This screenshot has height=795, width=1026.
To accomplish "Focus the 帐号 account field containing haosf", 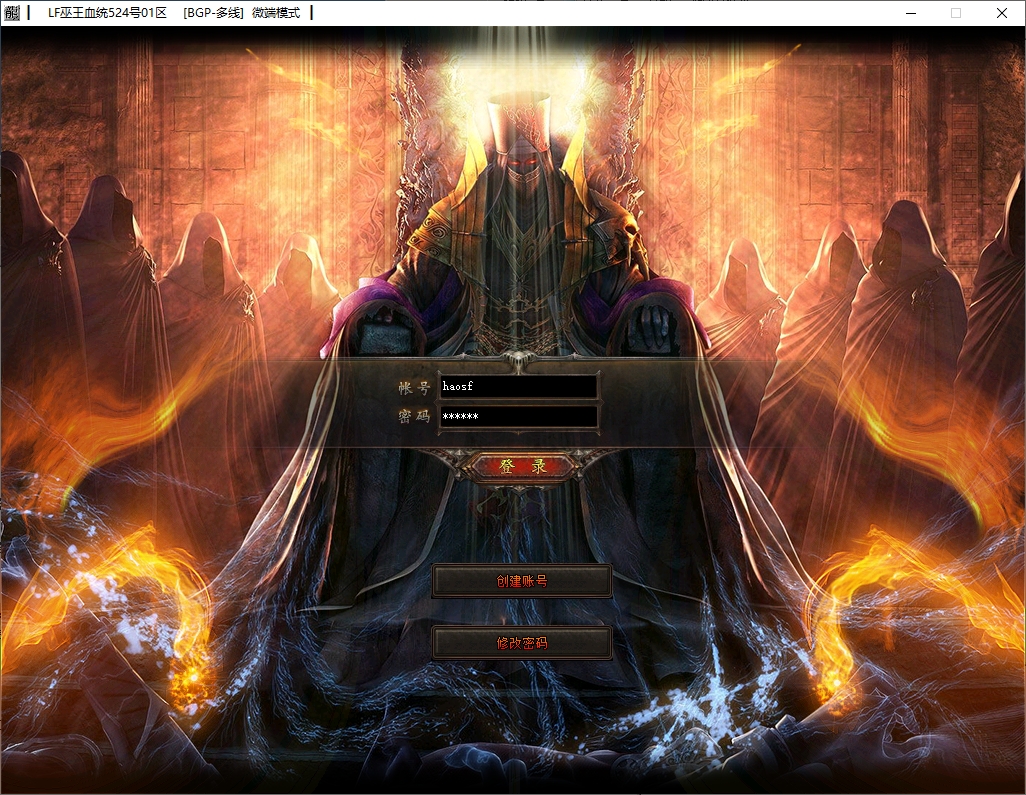I will [518, 387].
